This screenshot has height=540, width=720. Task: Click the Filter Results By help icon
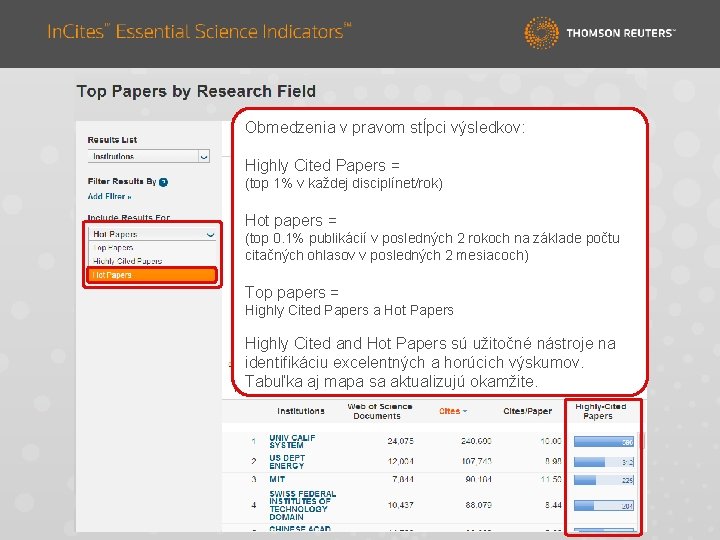[163, 182]
